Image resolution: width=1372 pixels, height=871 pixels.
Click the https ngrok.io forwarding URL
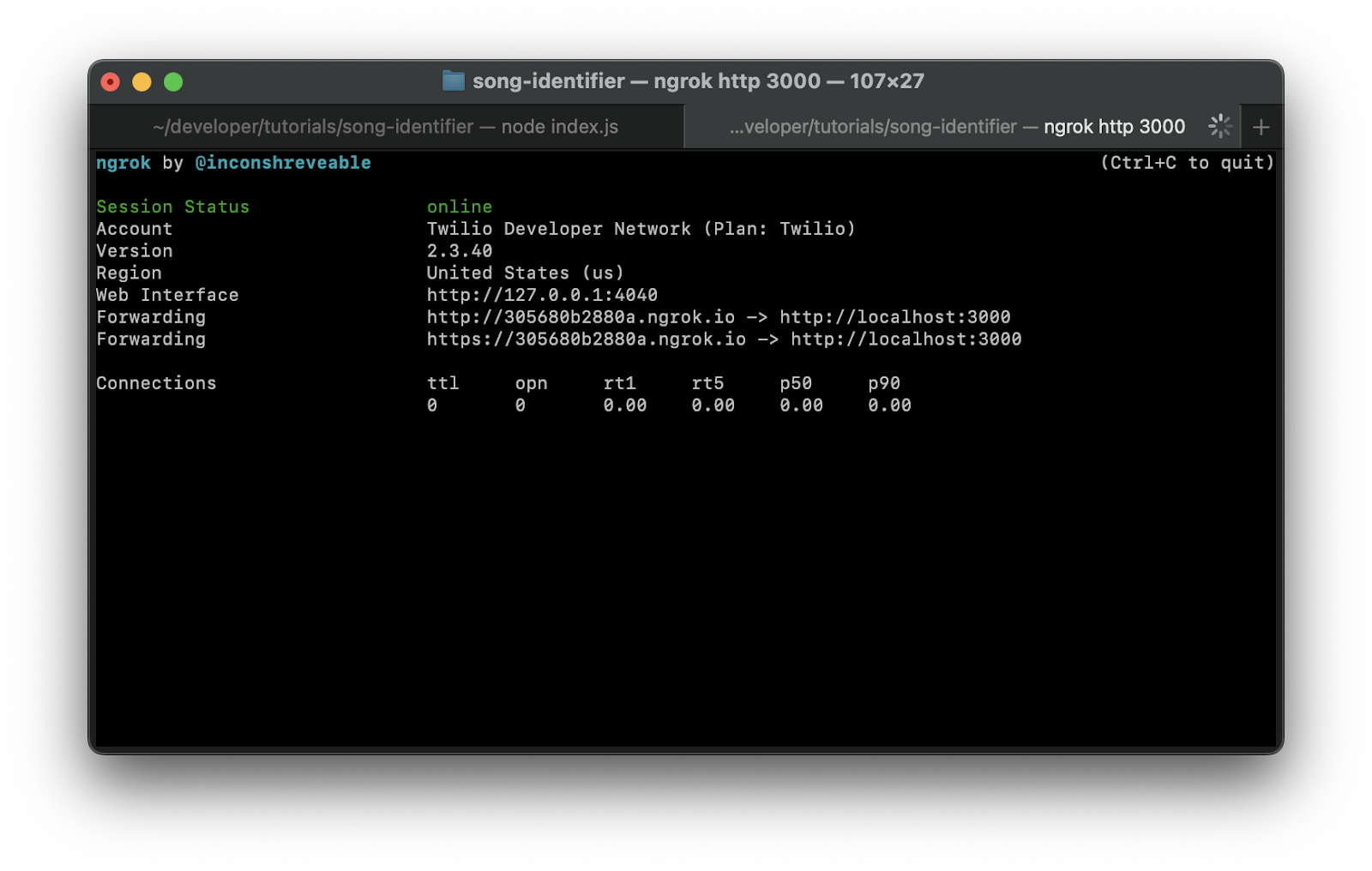587,339
